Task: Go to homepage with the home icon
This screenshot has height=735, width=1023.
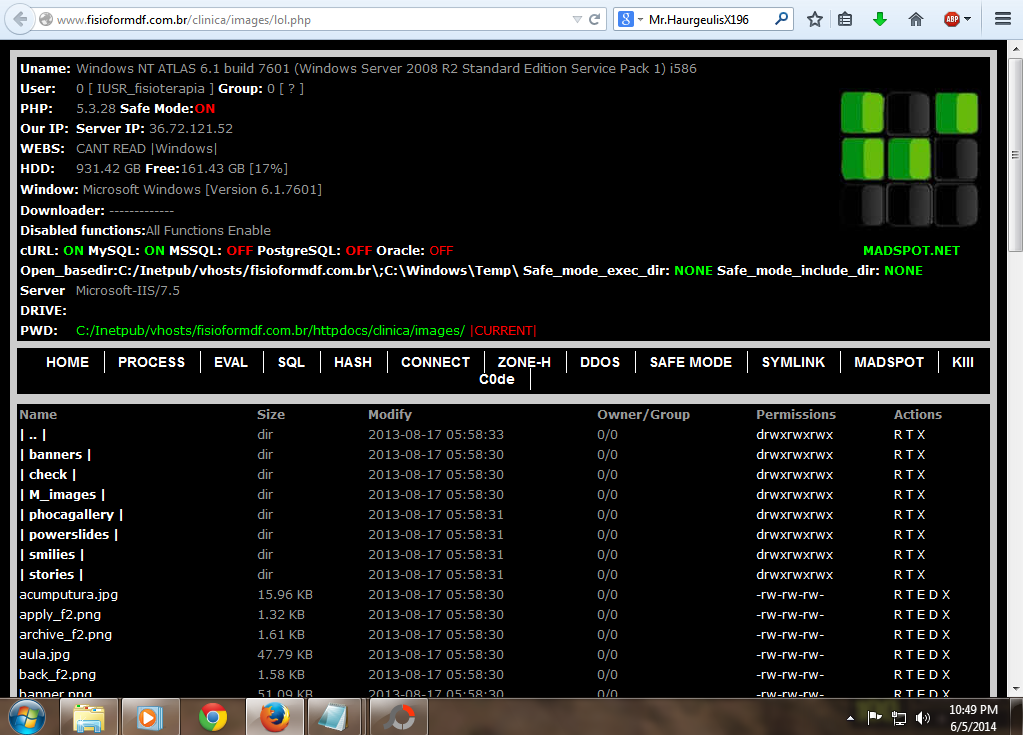Action: pos(915,18)
